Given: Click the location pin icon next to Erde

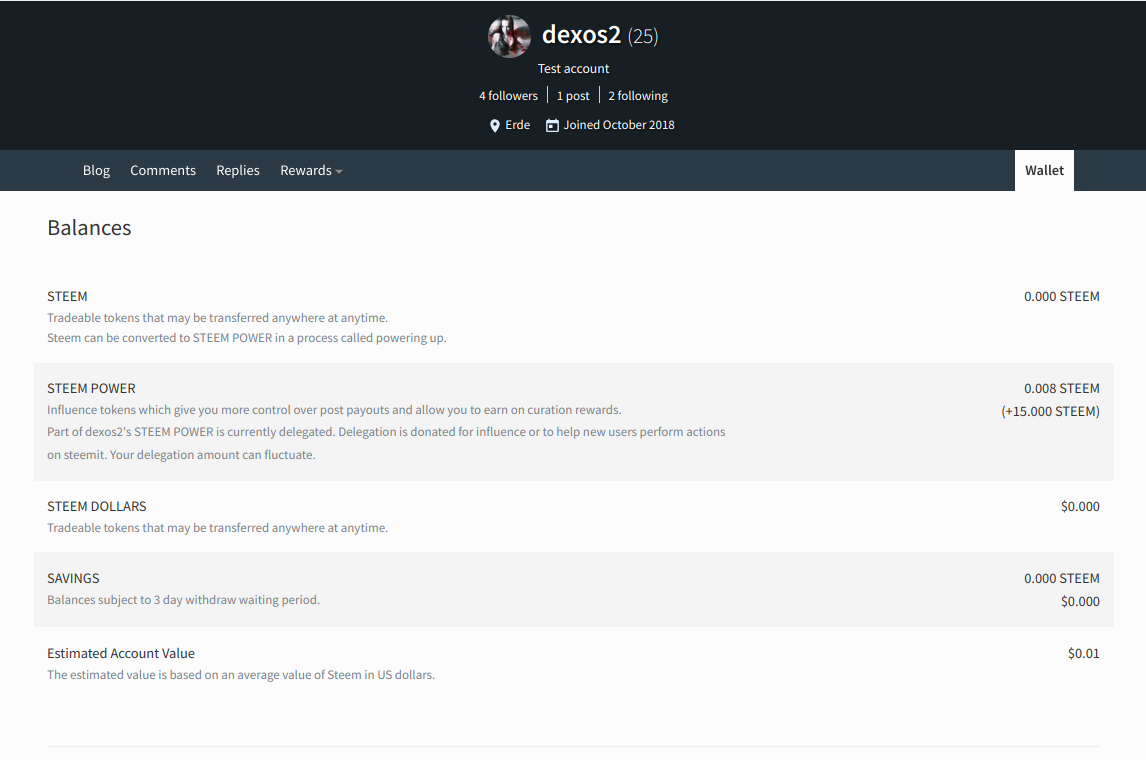Looking at the screenshot, I should pyautogui.click(x=495, y=126).
